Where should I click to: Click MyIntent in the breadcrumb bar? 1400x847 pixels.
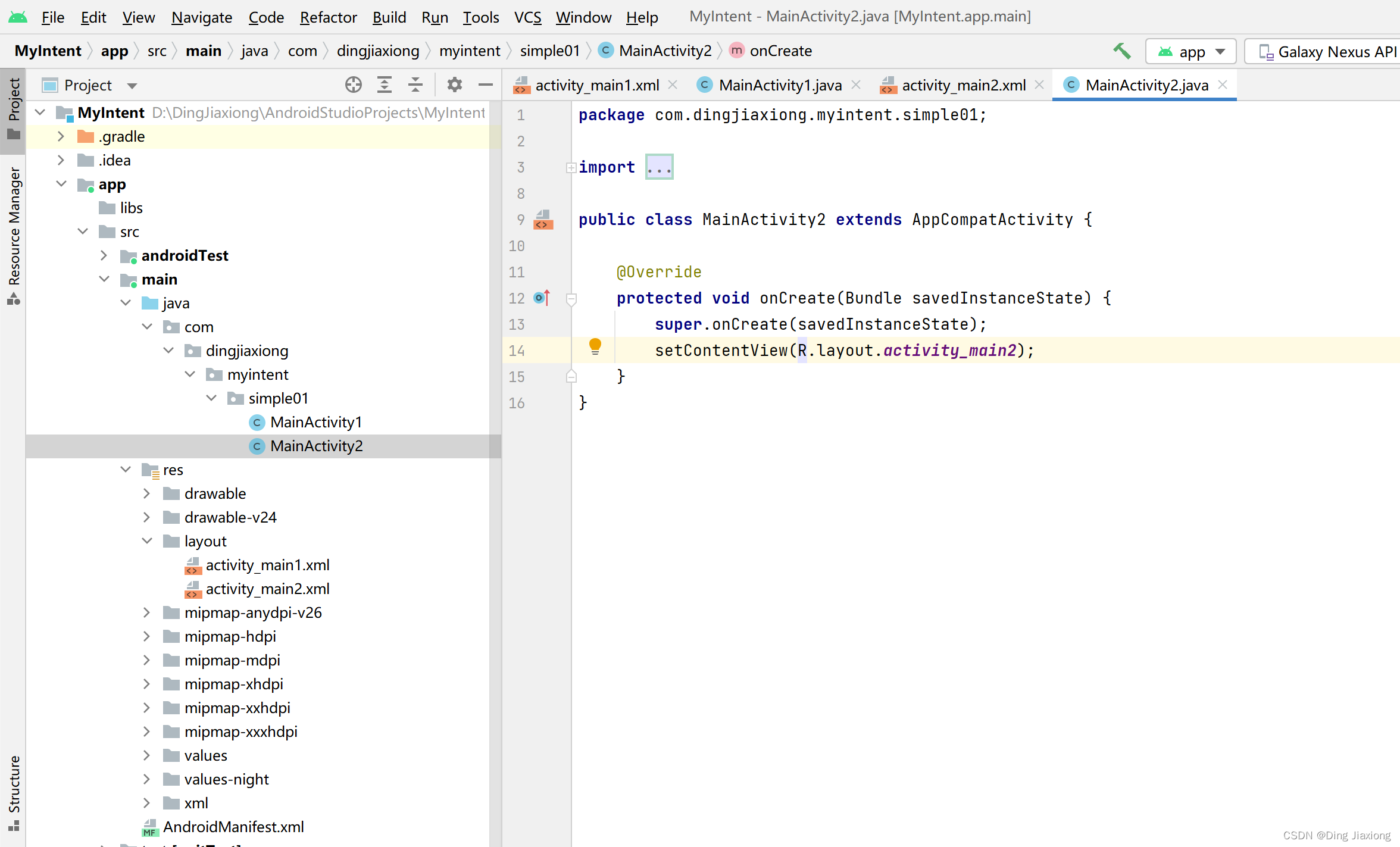tap(48, 51)
